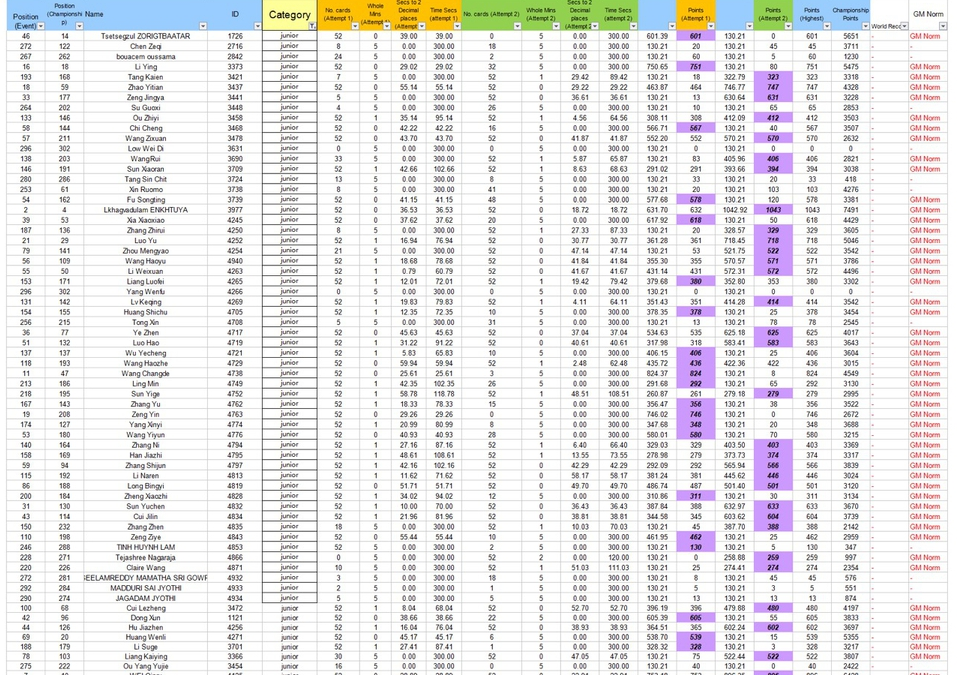Click ID cell 1121
This screenshot has width=957, height=675.
point(235,618)
